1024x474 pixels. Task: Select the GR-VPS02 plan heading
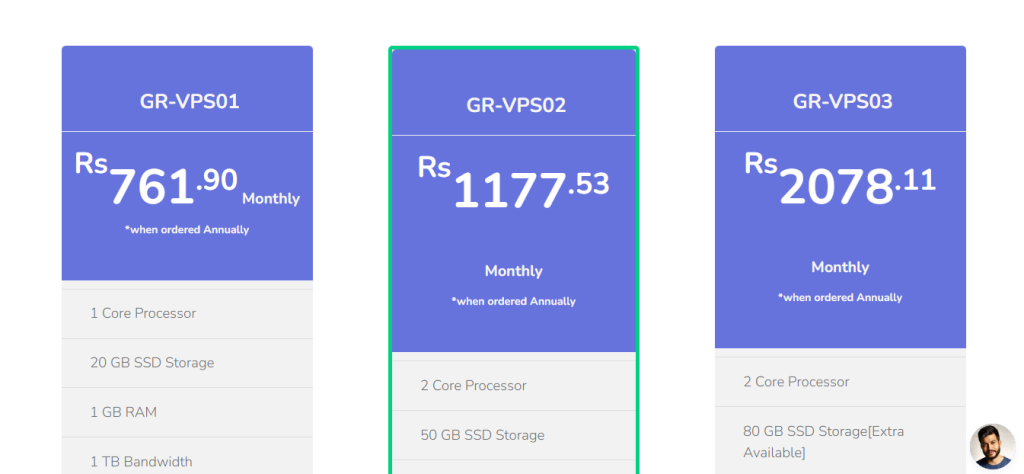pyautogui.click(x=516, y=105)
